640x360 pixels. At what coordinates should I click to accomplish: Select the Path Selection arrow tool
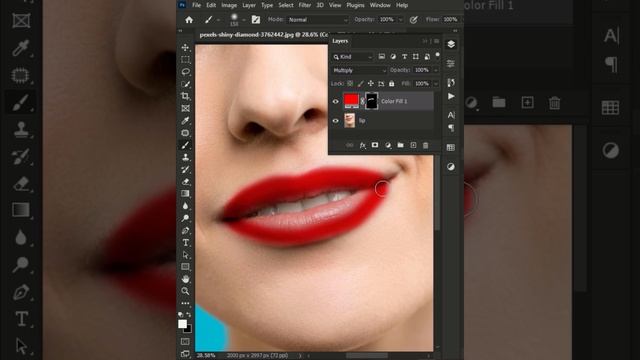pyautogui.click(x=185, y=255)
